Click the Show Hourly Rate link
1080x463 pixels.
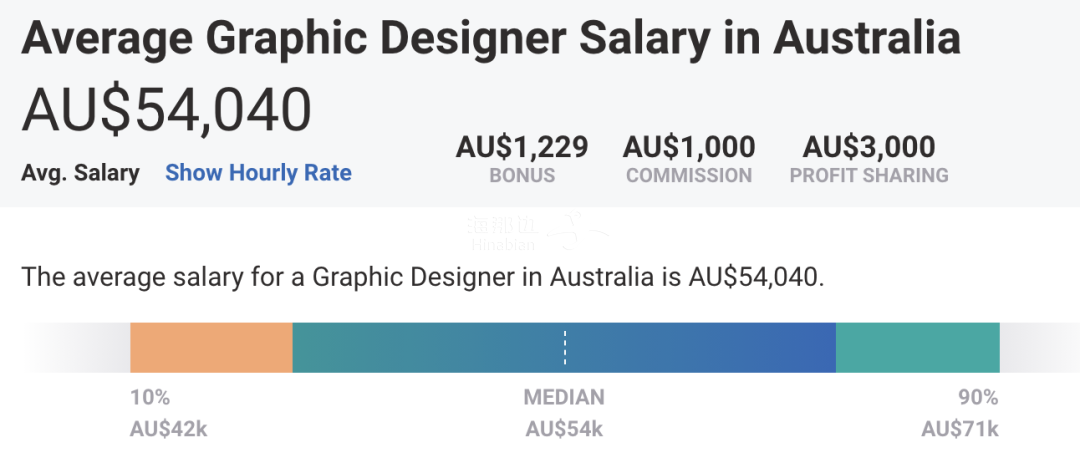pyautogui.click(x=258, y=172)
